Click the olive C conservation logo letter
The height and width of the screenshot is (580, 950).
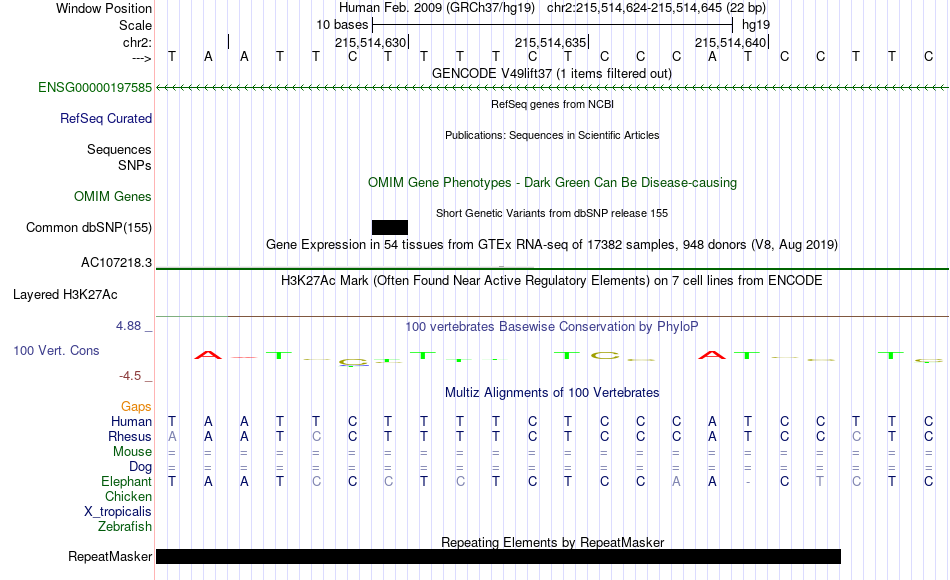click(x=605, y=356)
